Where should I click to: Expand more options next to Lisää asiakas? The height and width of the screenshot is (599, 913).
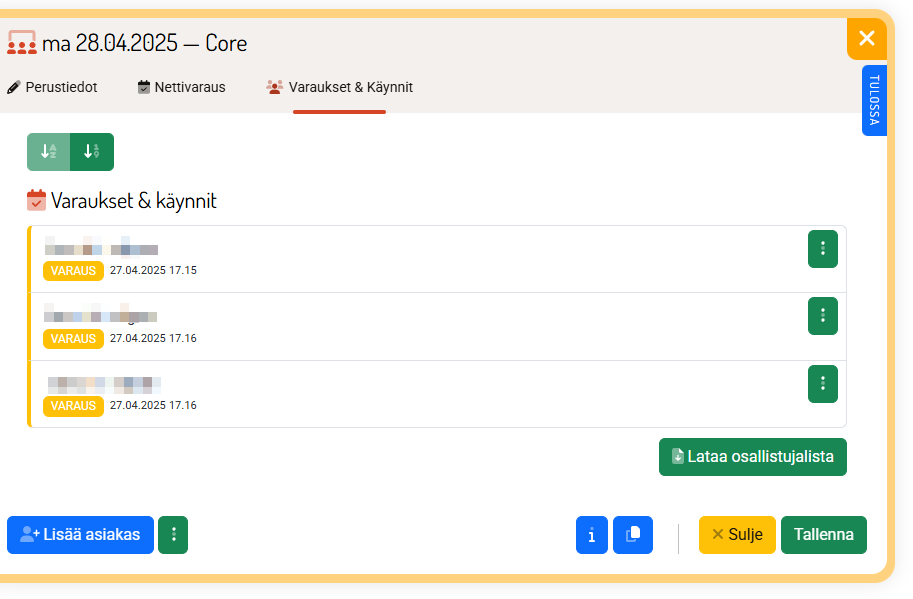coord(173,535)
